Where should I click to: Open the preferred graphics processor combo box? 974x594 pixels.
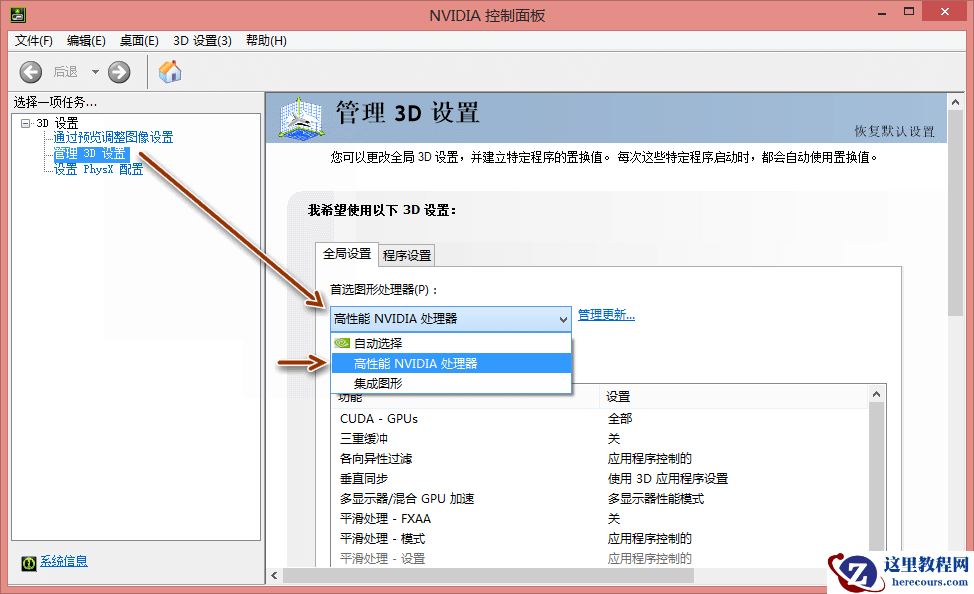(450, 319)
